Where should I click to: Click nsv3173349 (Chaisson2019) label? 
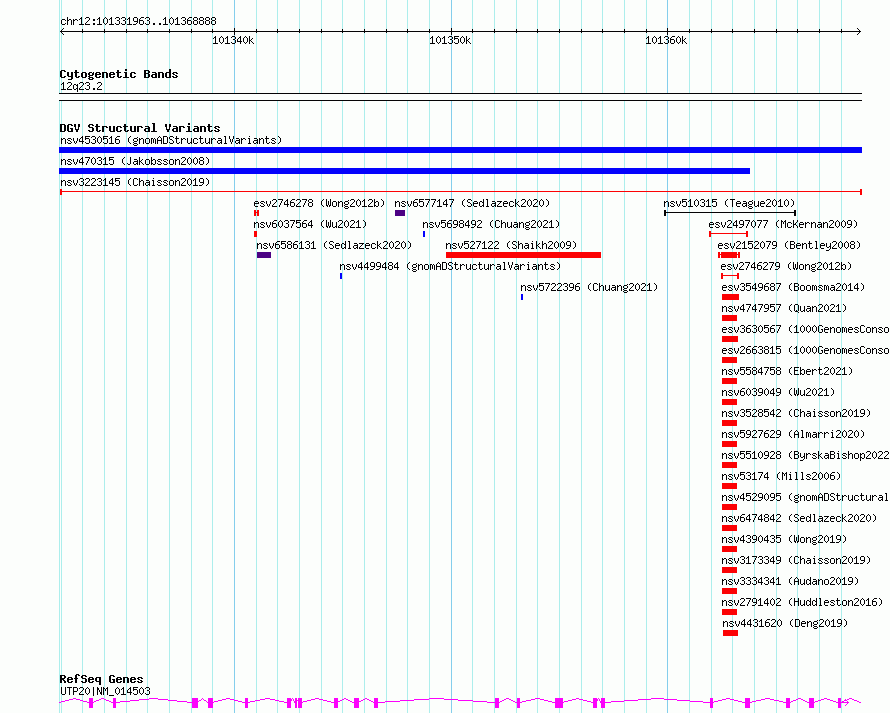pyautogui.click(x=796, y=560)
